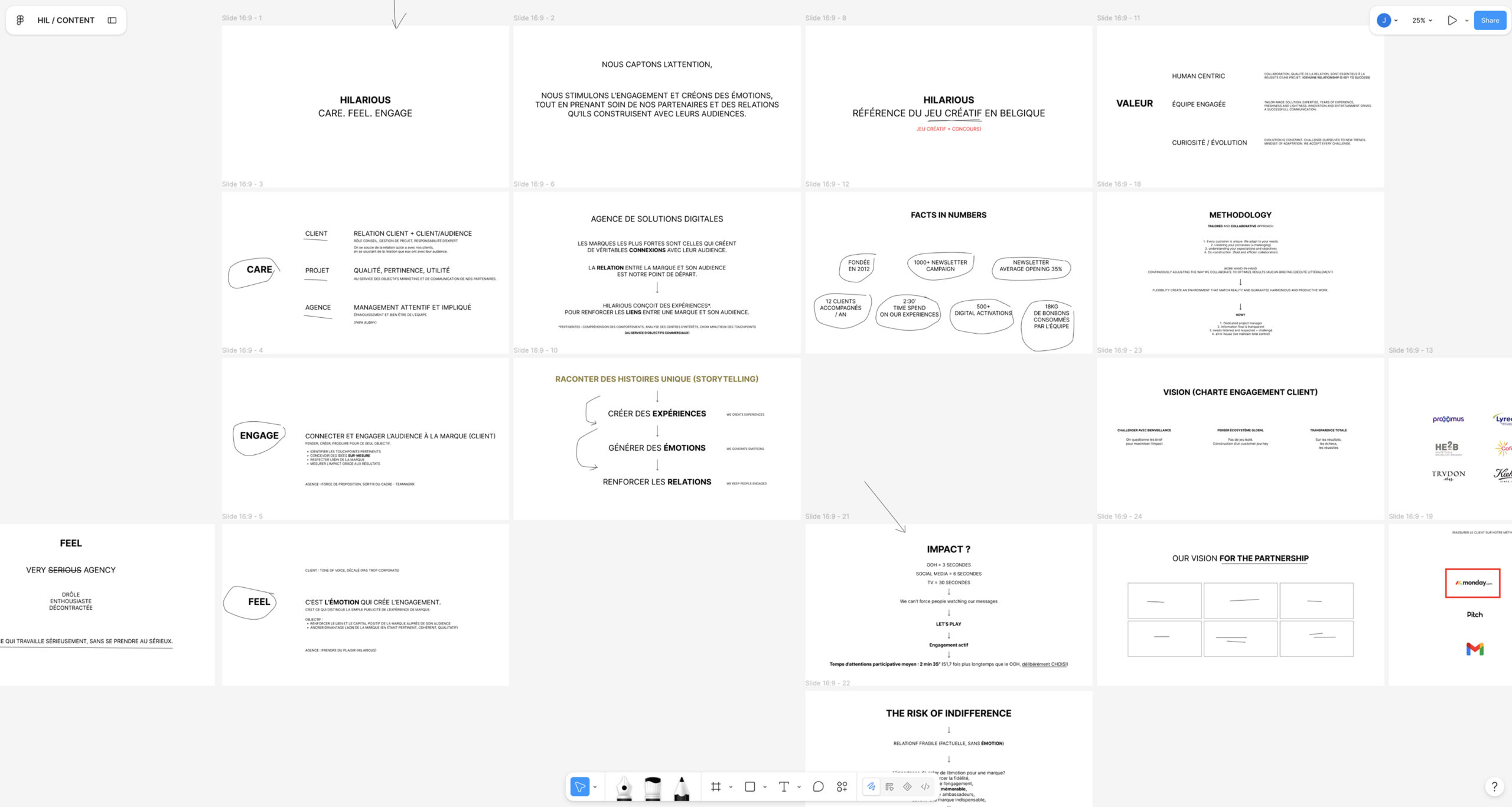Select the HE2B logo

tap(1448, 448)
